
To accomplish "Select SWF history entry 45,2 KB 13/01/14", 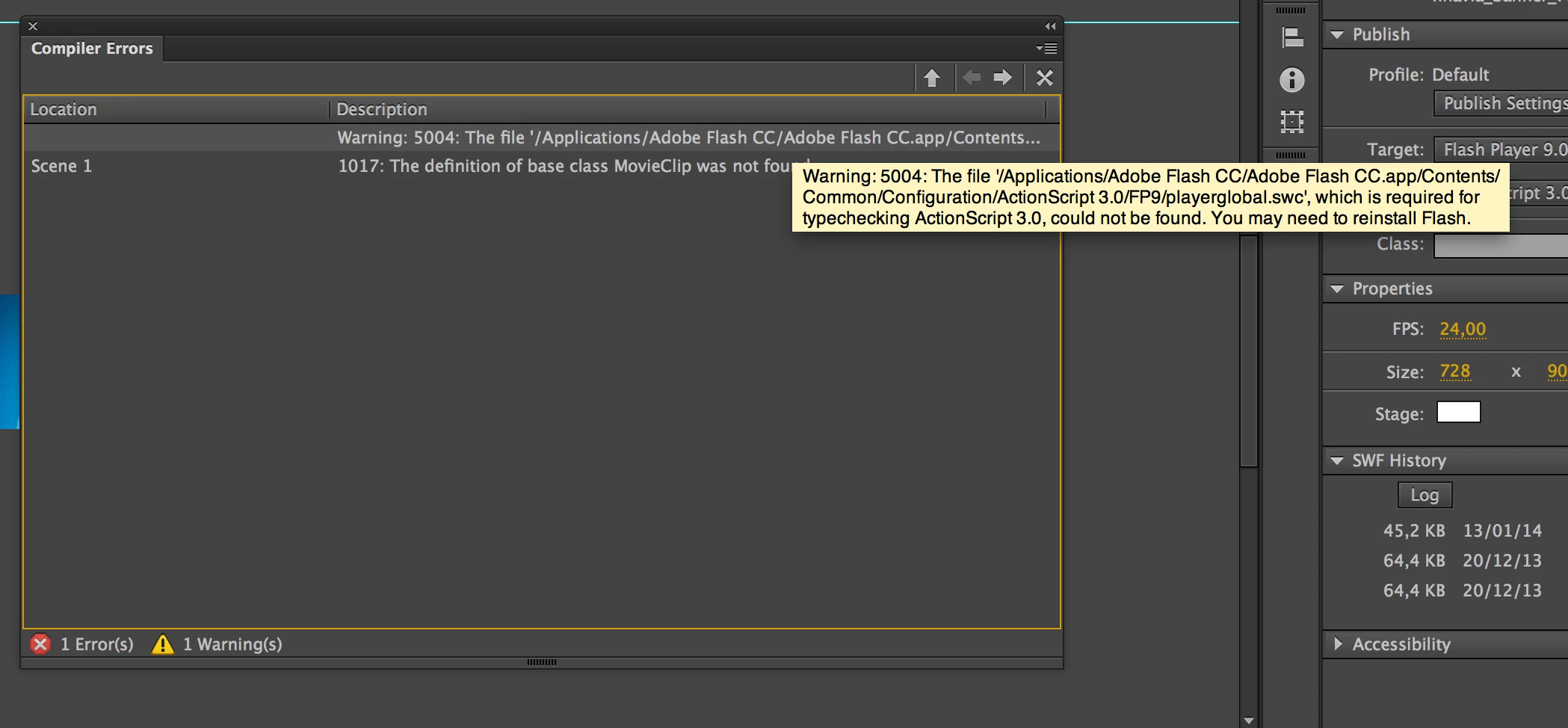I will pos(1462,531).
